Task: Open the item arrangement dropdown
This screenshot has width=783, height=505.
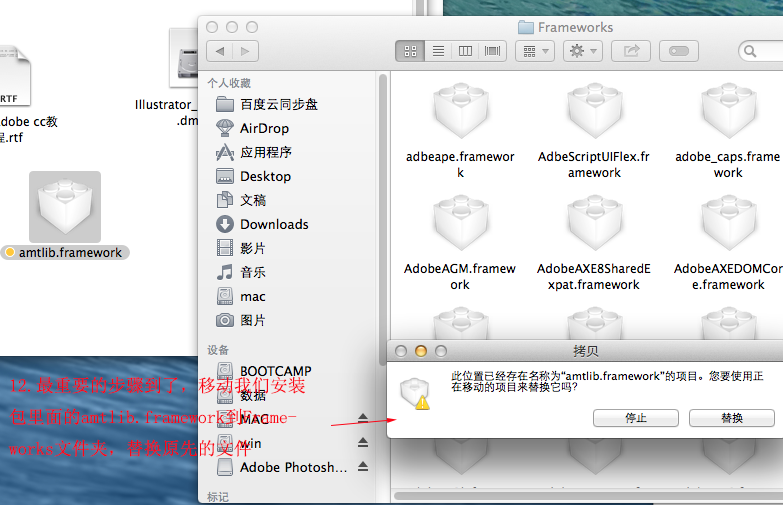Action: pyautogui.click(x=535, y=51)
